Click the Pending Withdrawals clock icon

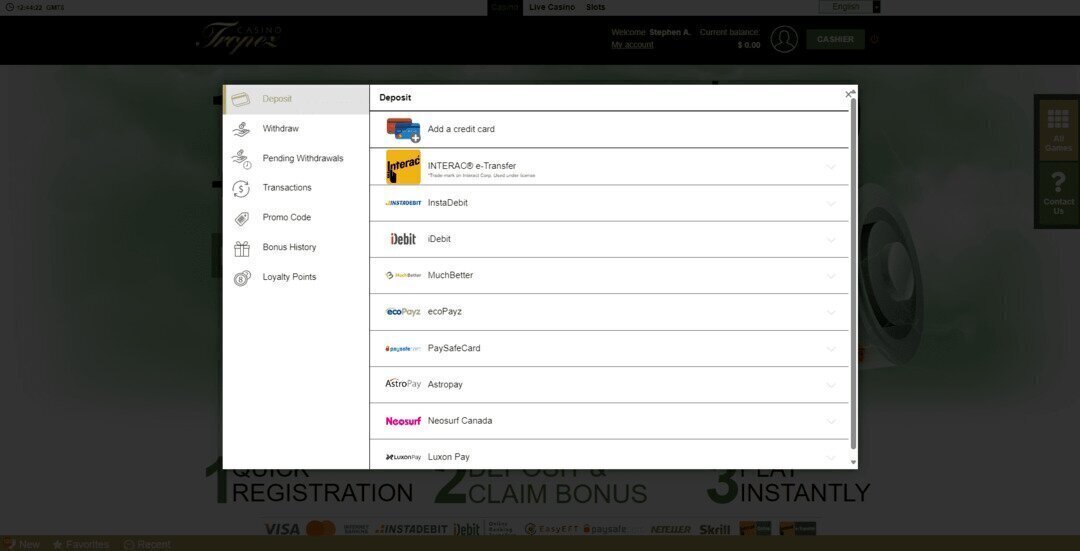click(x=241, y=159)
